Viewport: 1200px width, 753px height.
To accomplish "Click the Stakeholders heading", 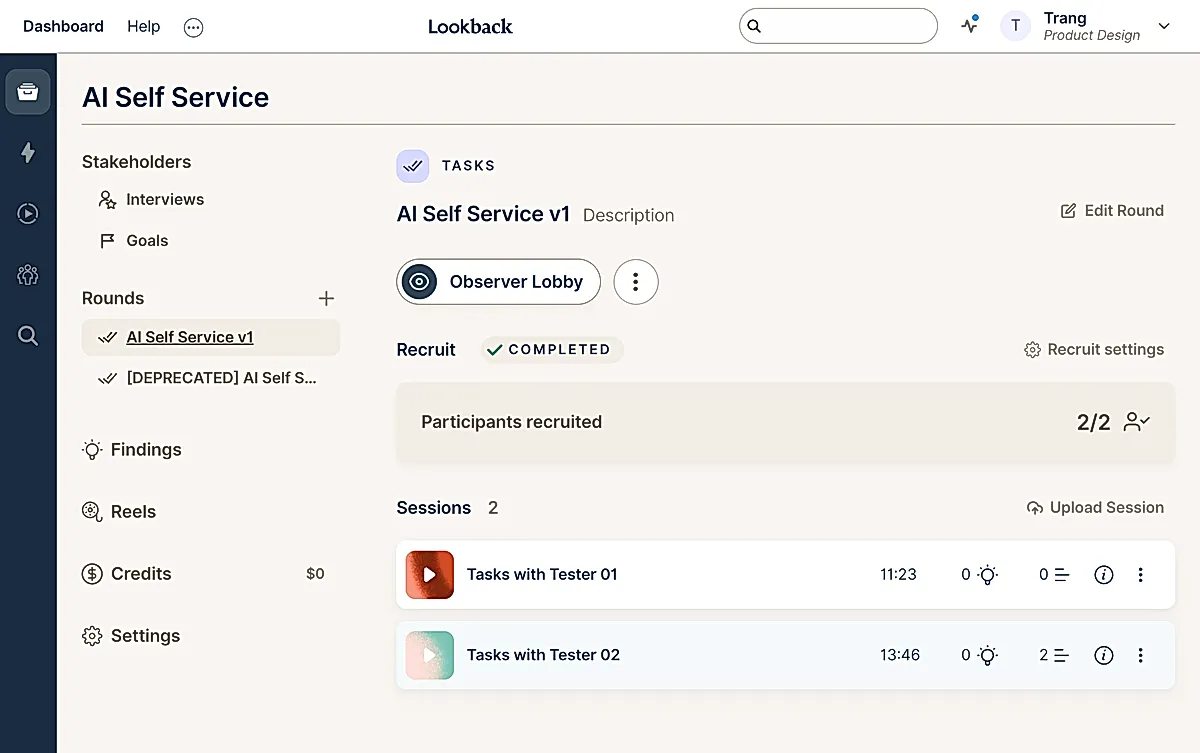I will [136, 162].
